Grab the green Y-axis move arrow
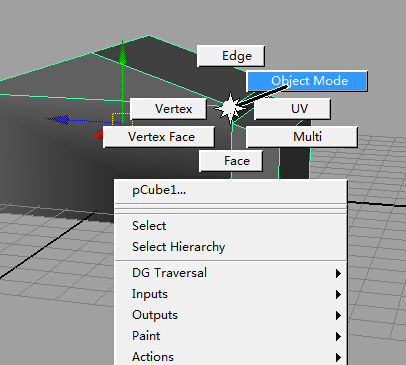Image resolution: width=406 pixels, height=365 pixels. click(122, 53)
